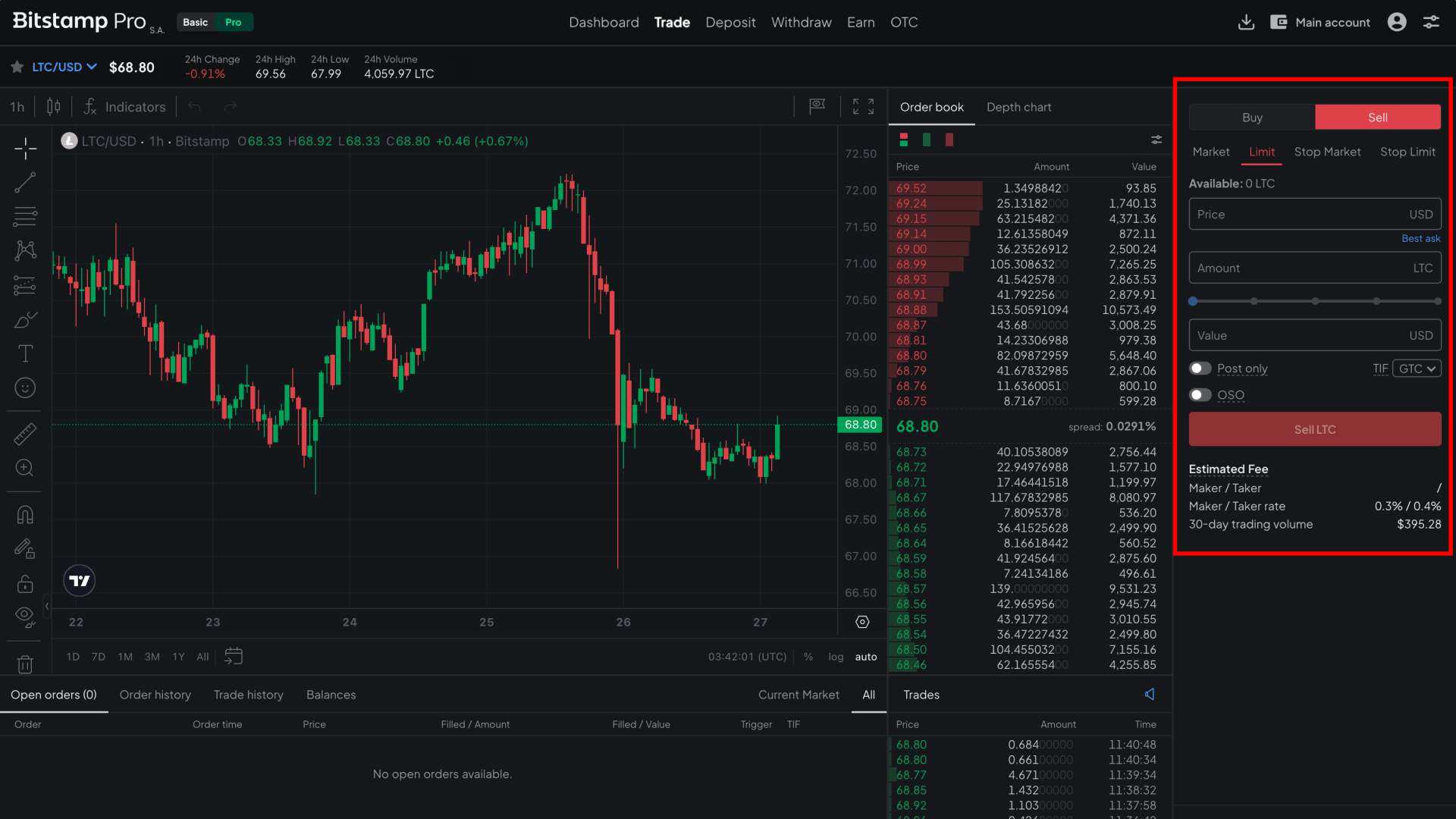Redo the chart action

pyautogui.click(x=231, y=107)
